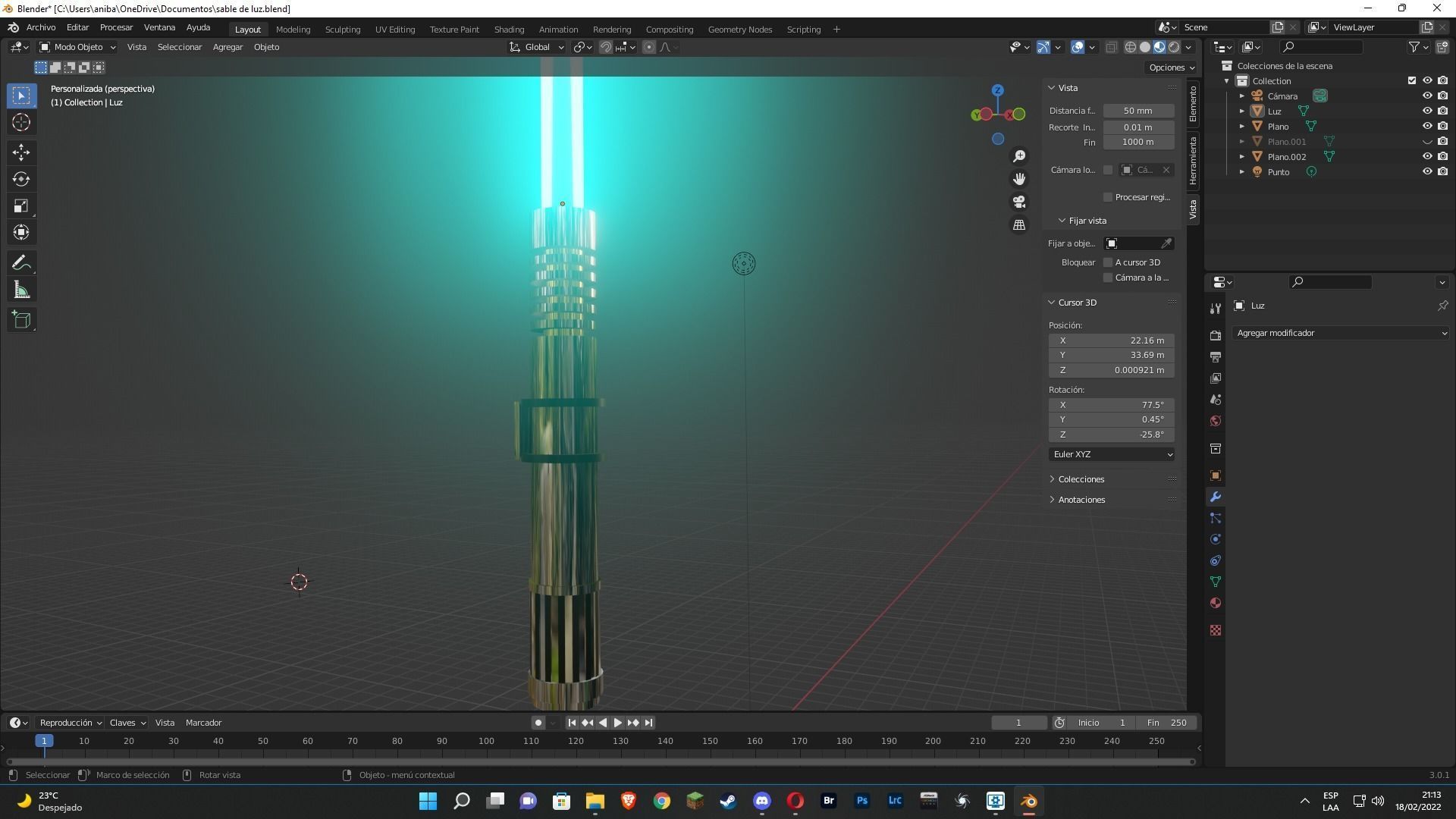Open the Object Data green triangle tab

tap(1216, 582)
